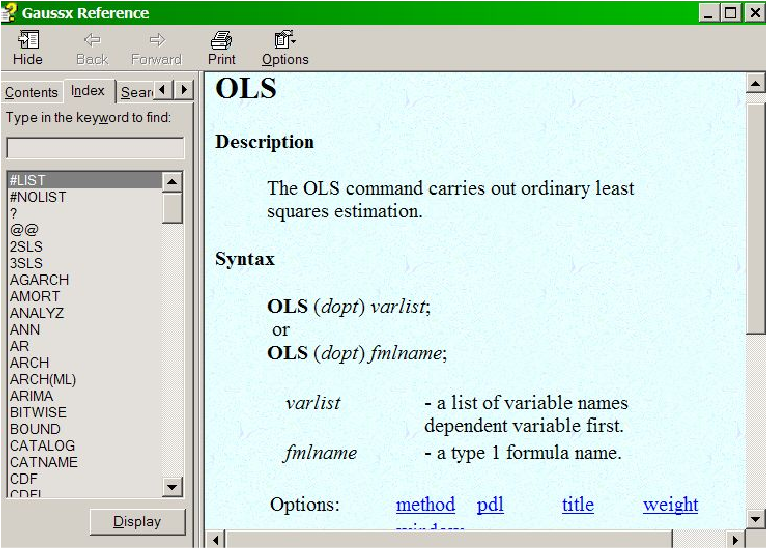Select CATALOG in the index list
The image size is (766, 549).
[x=85, y=445]
